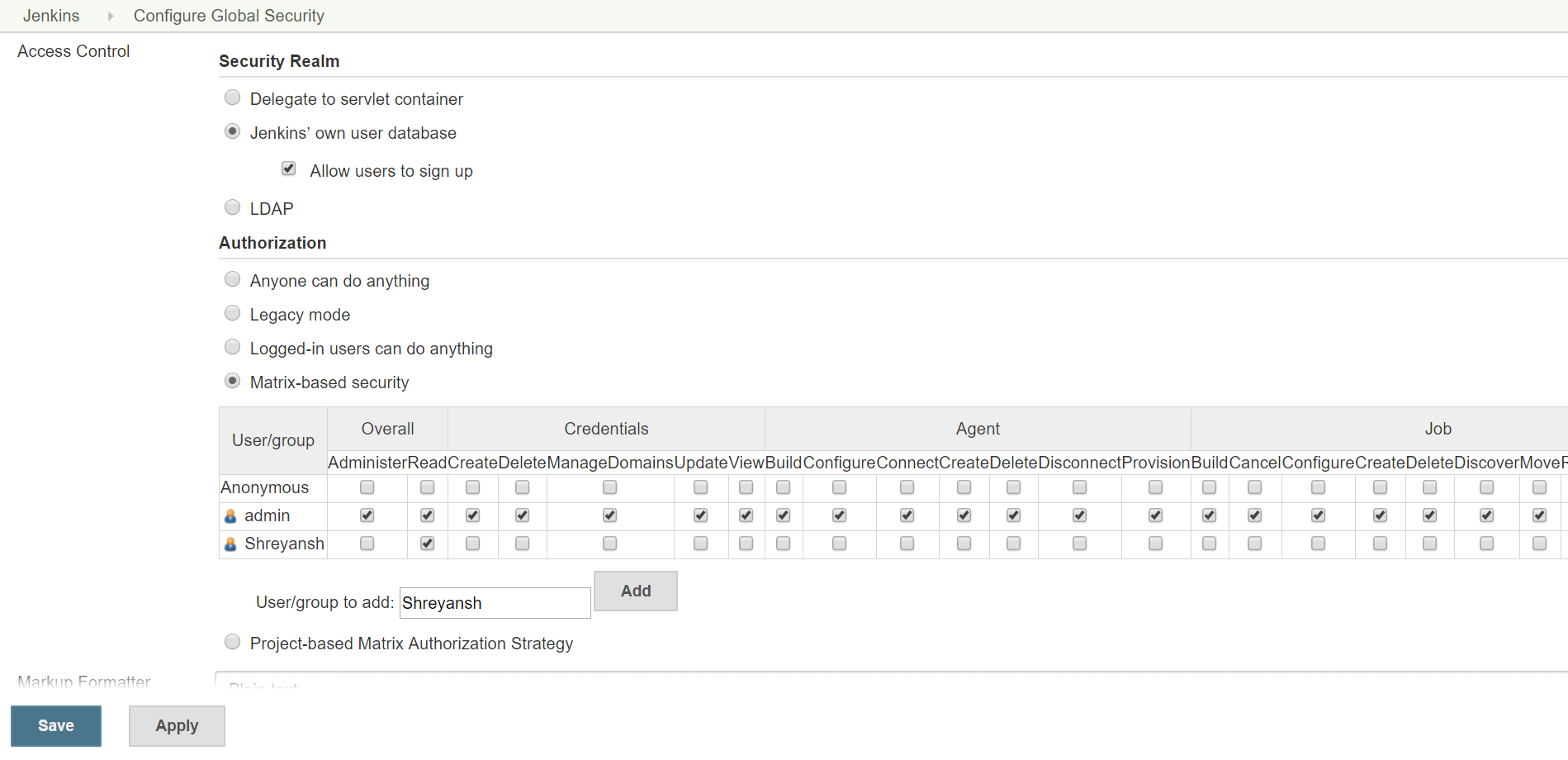Save the security configuration

click(x=56, y=725)
